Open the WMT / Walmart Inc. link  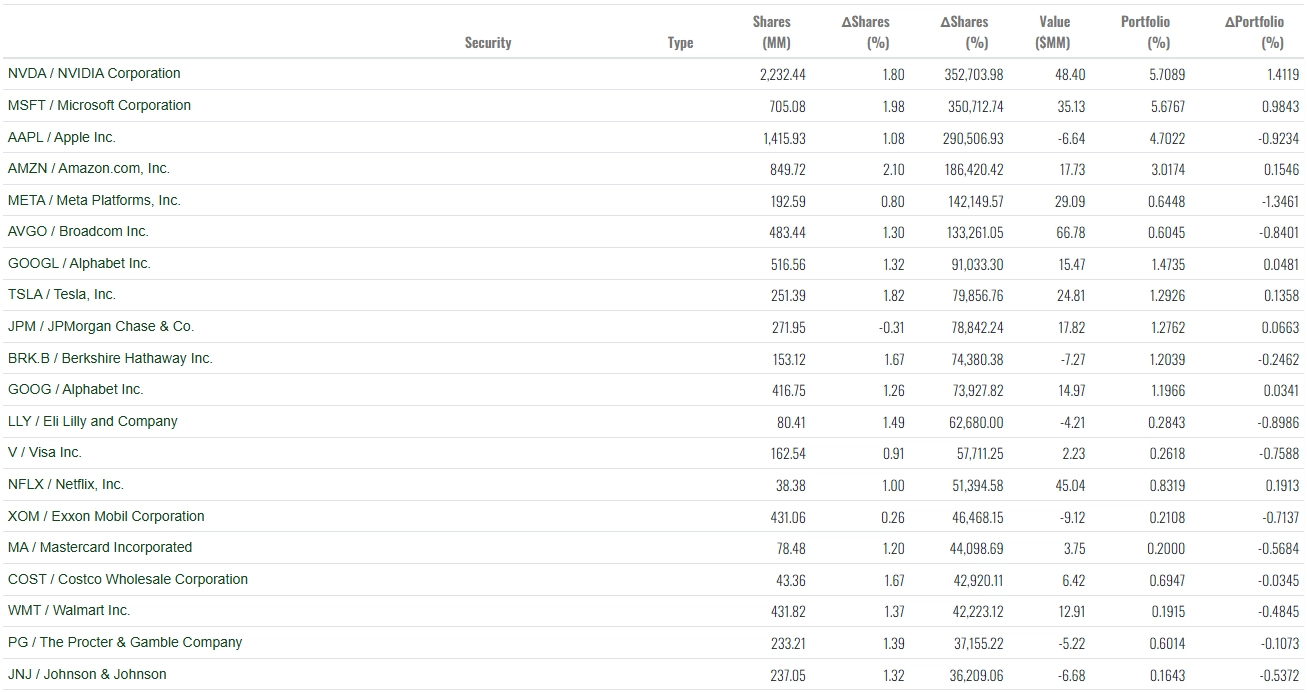69,610
